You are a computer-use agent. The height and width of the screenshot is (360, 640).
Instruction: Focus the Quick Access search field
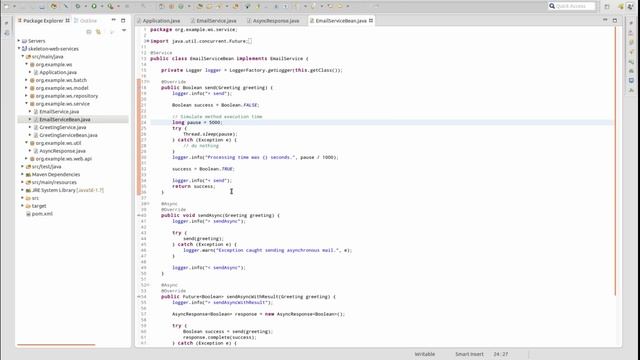572,6
